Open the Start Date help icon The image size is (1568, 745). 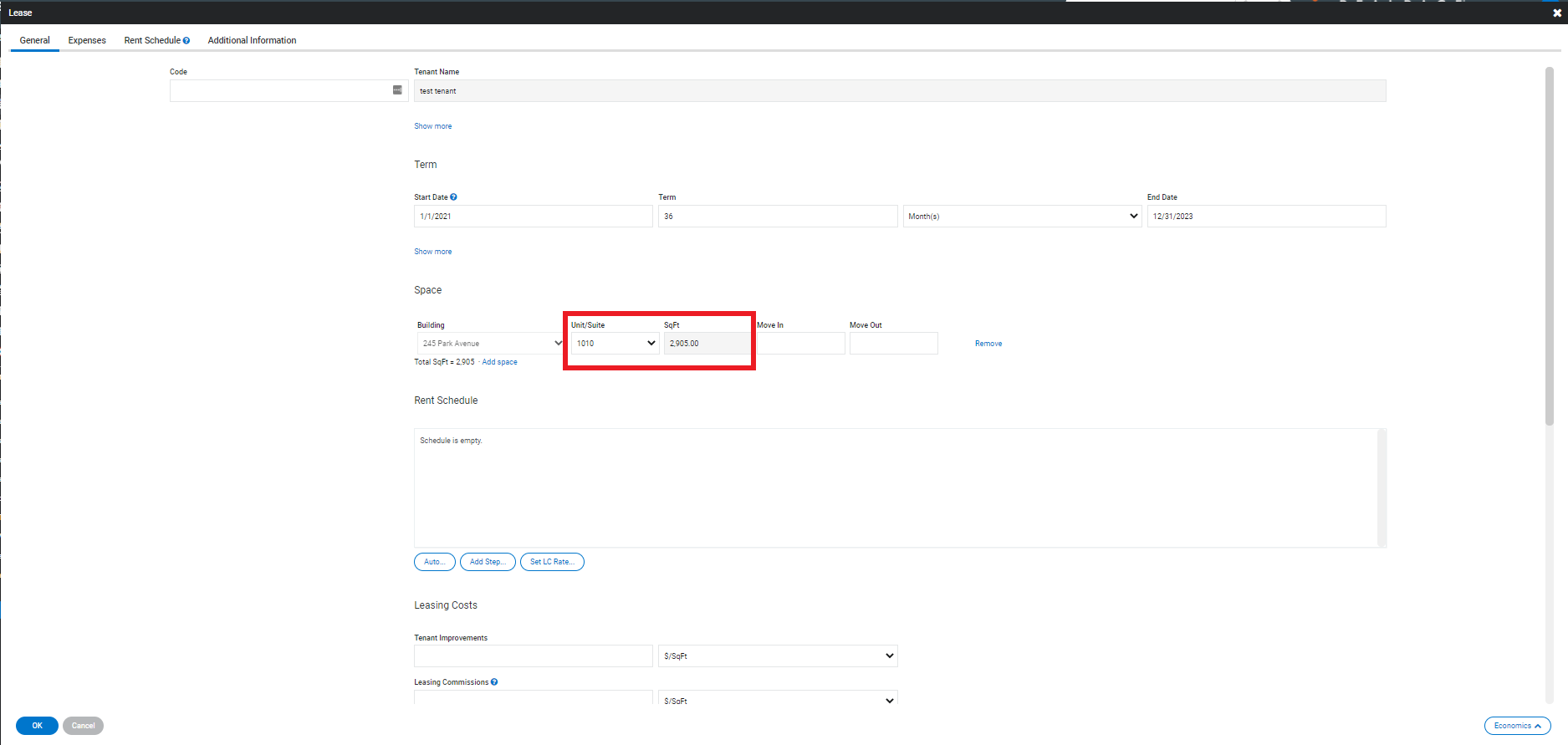coord(453,197)
